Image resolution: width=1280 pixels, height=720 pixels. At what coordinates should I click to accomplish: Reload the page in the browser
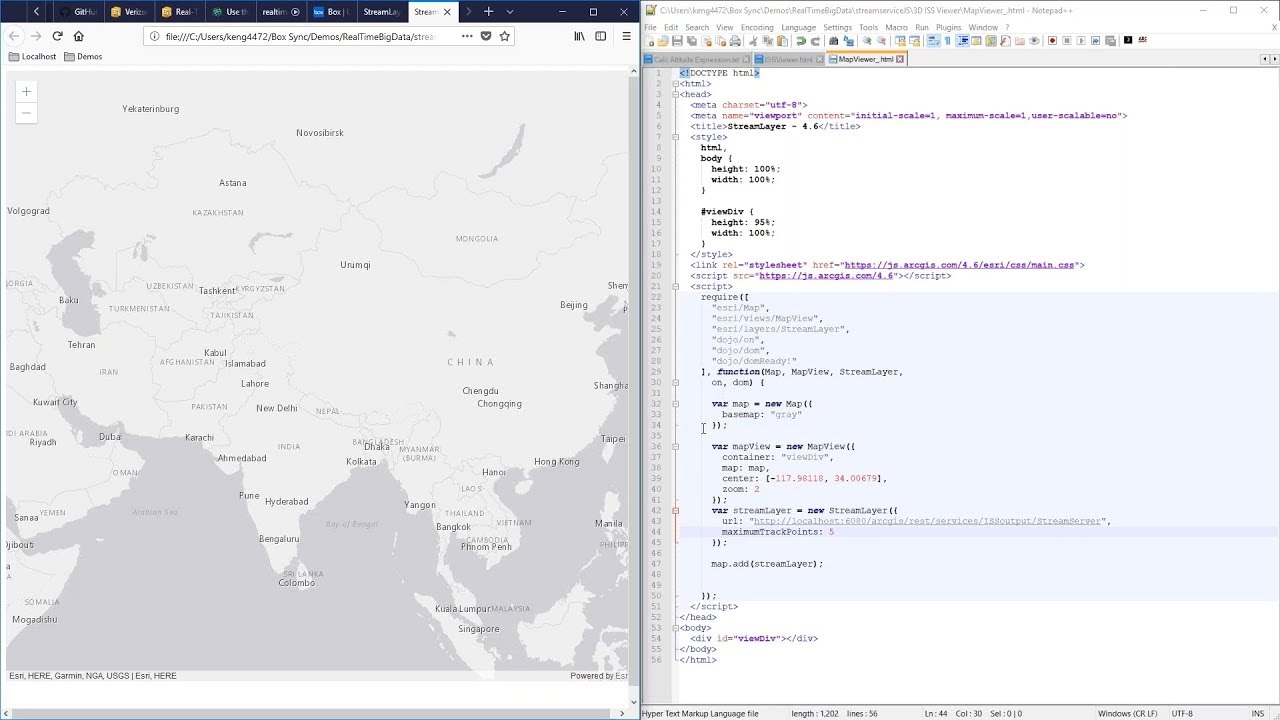(57, 36)
